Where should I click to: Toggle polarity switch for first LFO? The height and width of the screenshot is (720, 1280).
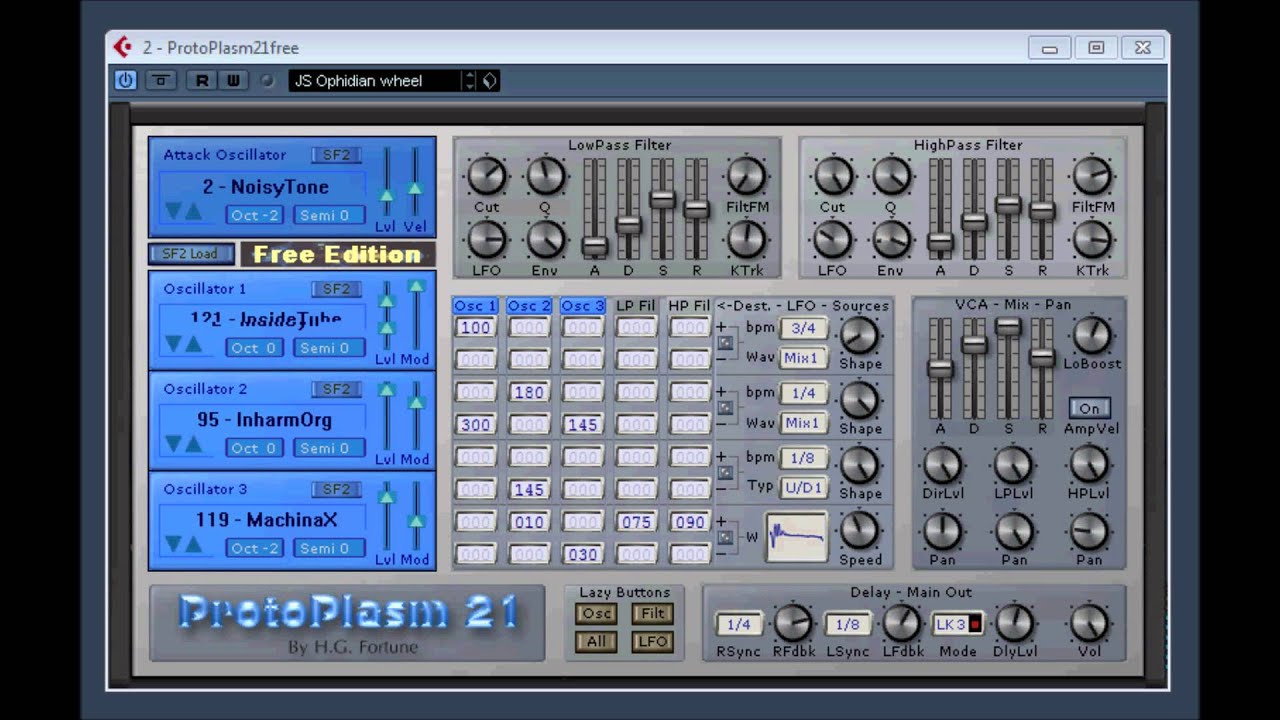click(x=725, y=343)
